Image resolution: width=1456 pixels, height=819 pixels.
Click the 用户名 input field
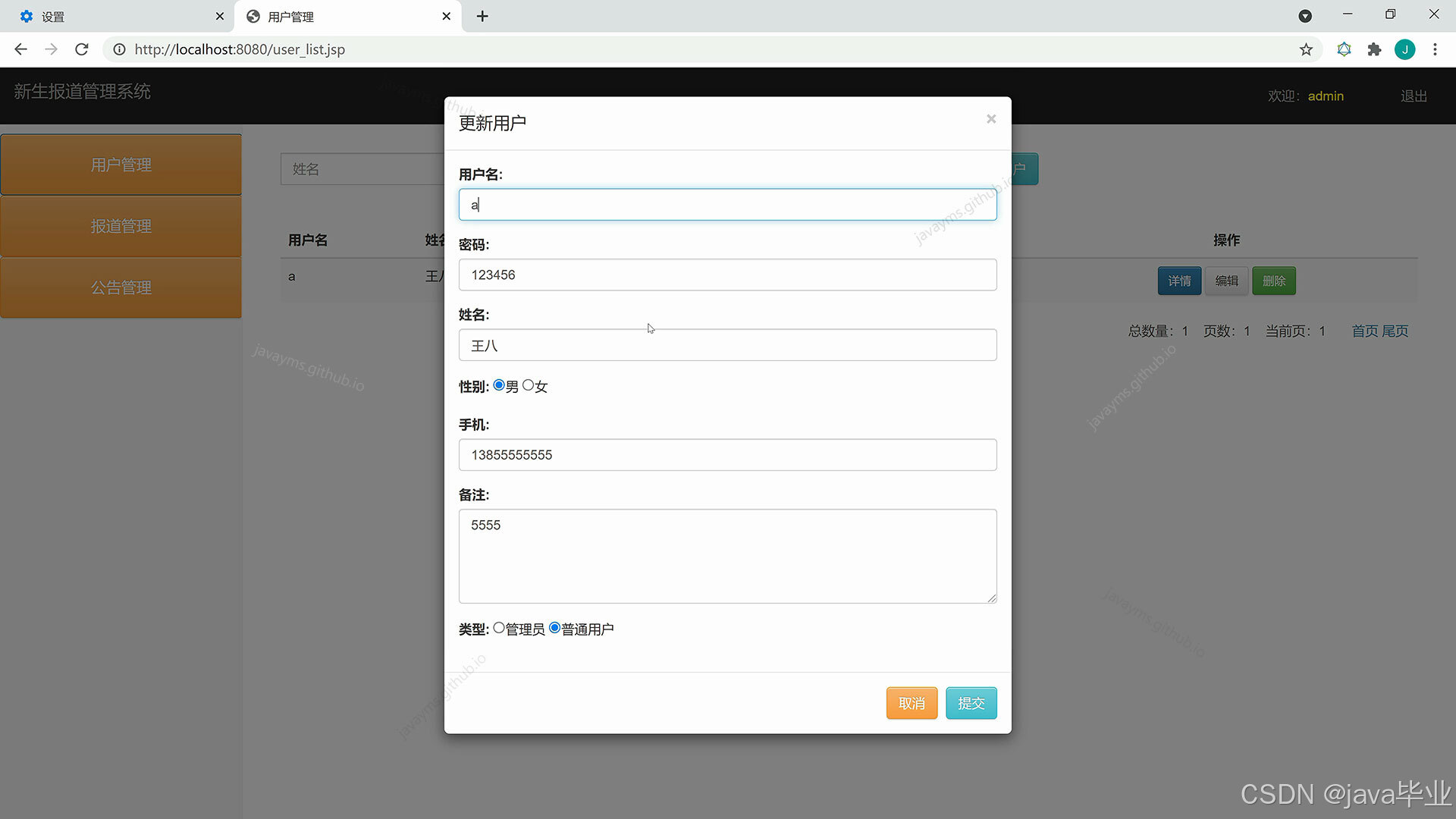pos(727,205)
